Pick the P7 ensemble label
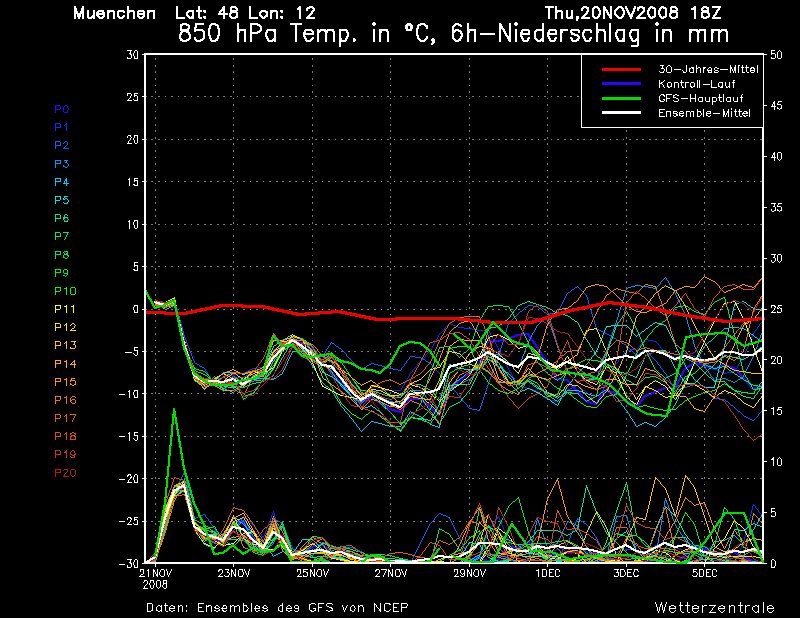The height and width of the screenshot is (618, 800). [x=62, y=236]
